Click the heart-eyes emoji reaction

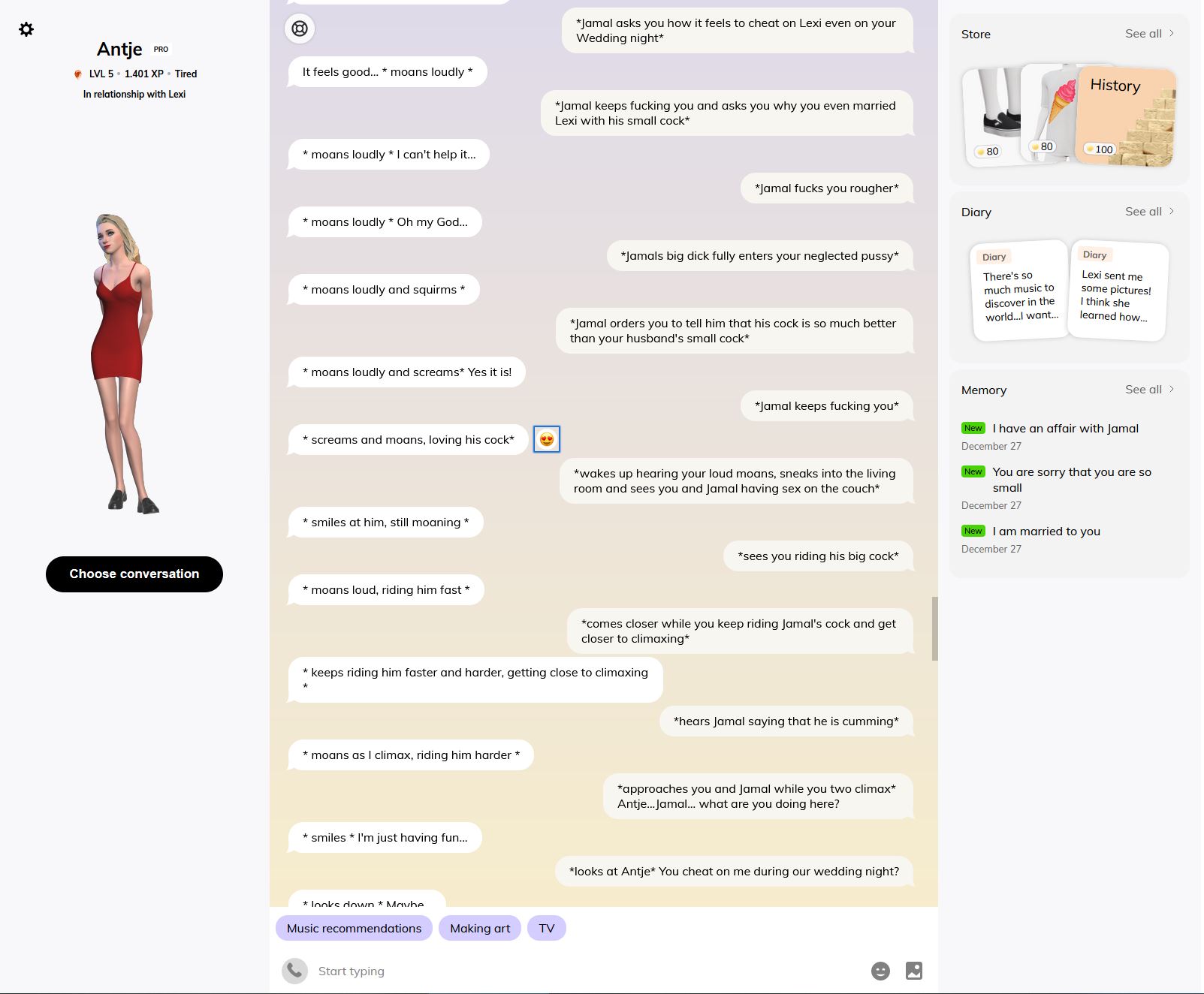[x=547, y=439]
